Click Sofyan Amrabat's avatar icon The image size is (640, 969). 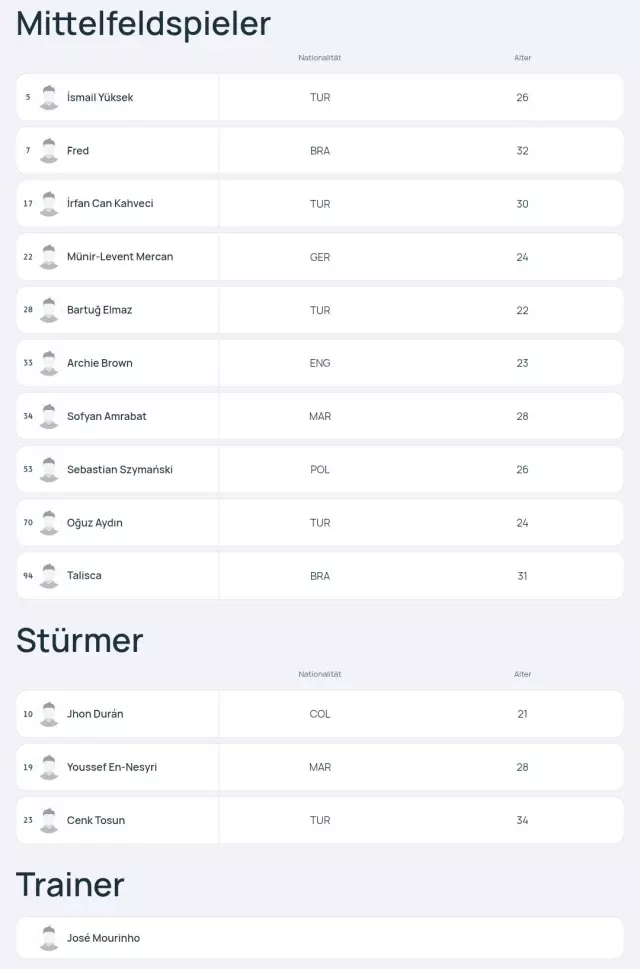pyautogui.click(x=49, y=416)
